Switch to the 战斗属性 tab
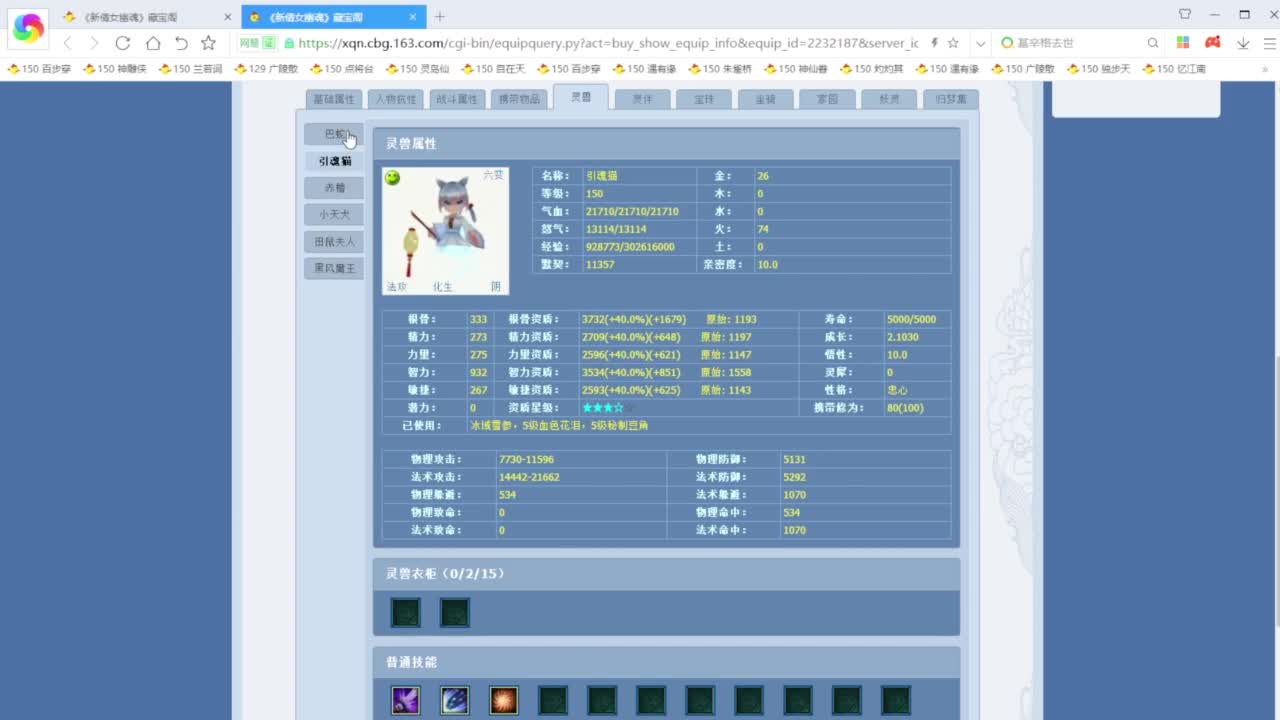The width and height of the screenshot is (1280, 720). [x=457, y=99]
